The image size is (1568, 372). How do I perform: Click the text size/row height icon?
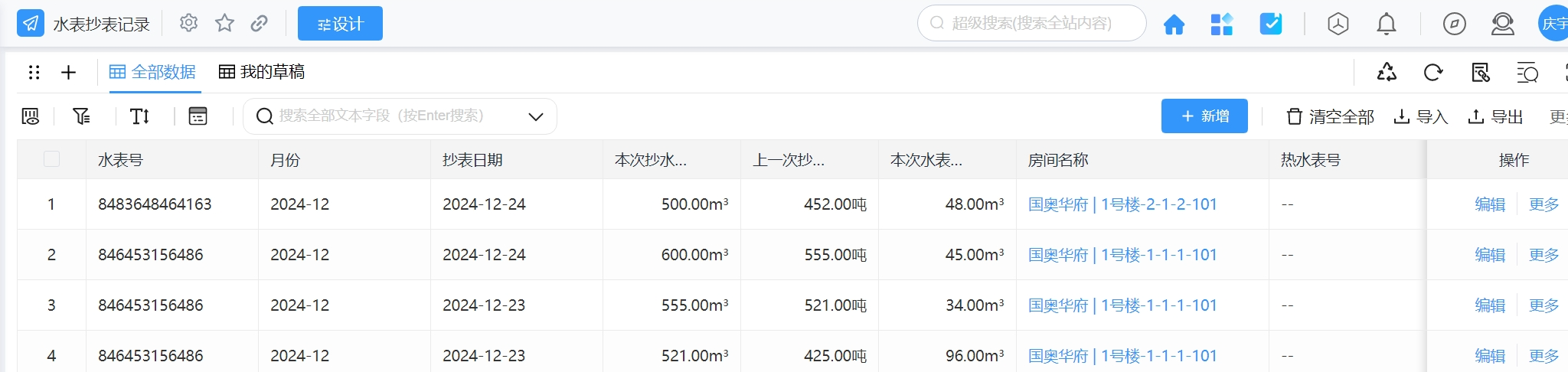(x=139, y=116)
